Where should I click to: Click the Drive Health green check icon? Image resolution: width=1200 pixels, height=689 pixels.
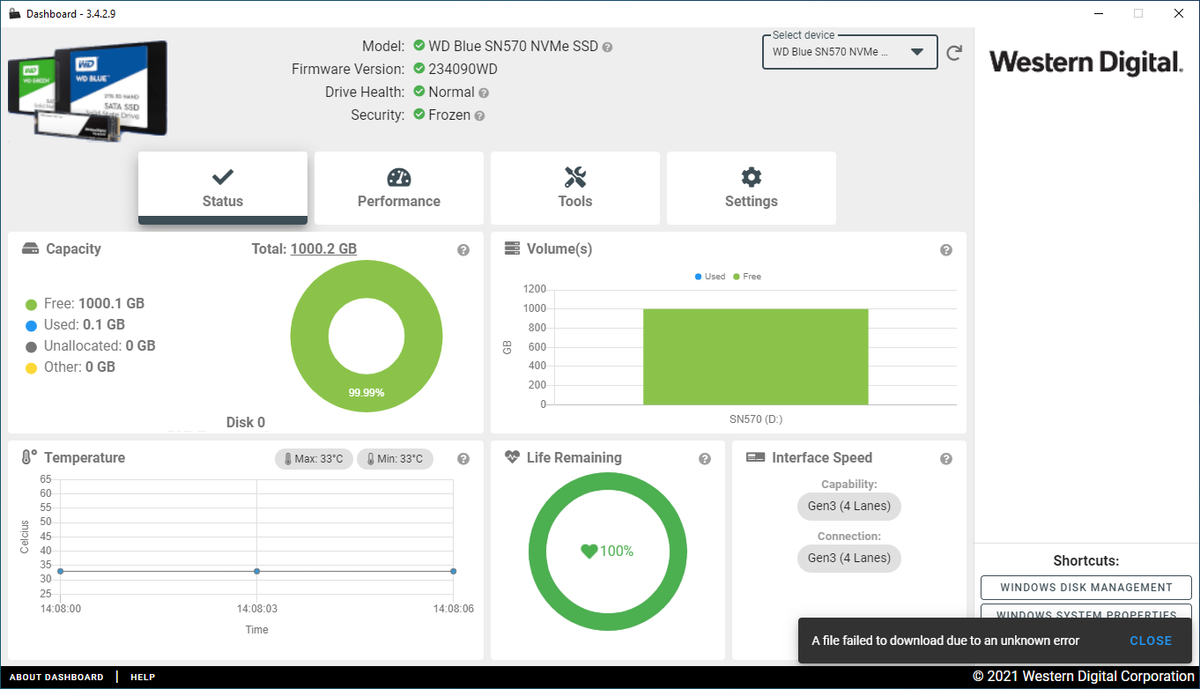(x=419, y=92)
